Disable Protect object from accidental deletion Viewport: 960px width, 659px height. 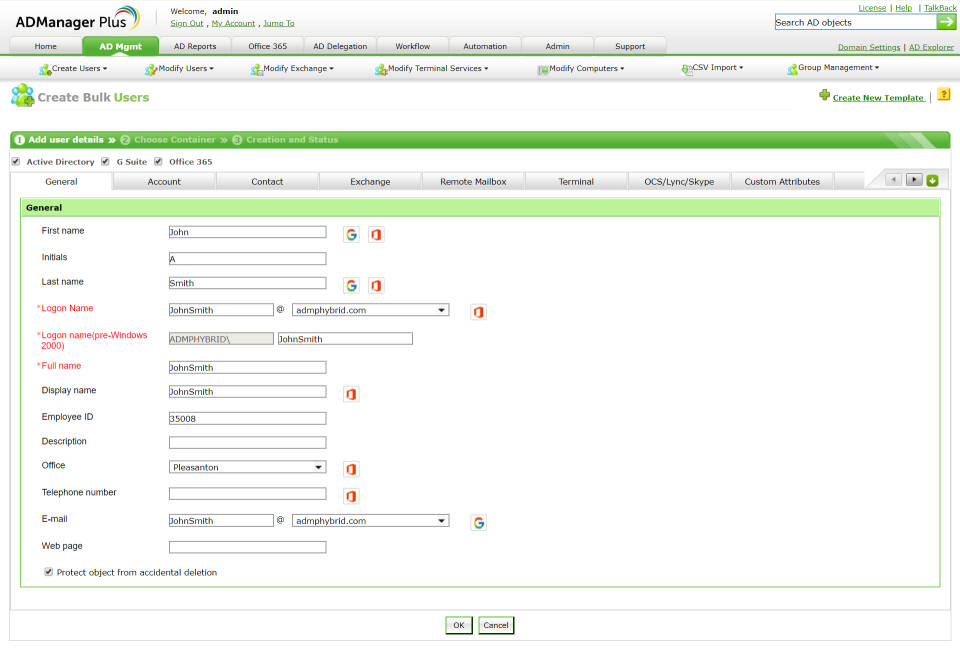pyautogui.click(x=48, y=571)
